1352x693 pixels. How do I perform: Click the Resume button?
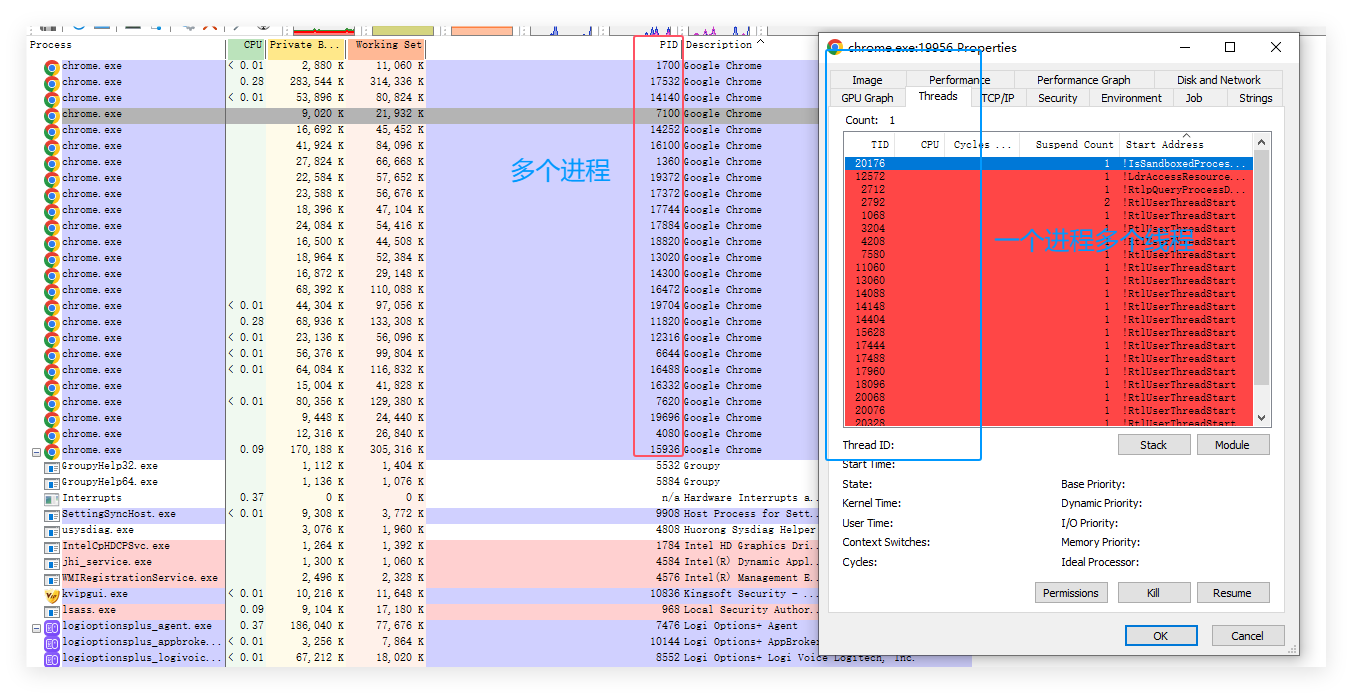1232,593
